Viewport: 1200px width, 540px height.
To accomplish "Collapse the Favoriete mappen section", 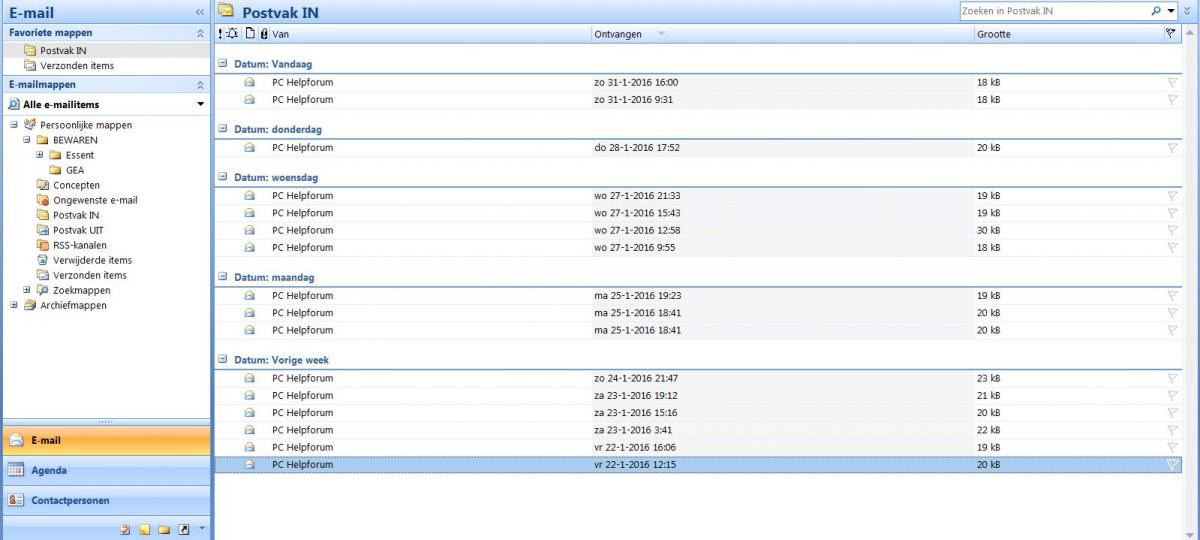I will (x=200, y=33).
